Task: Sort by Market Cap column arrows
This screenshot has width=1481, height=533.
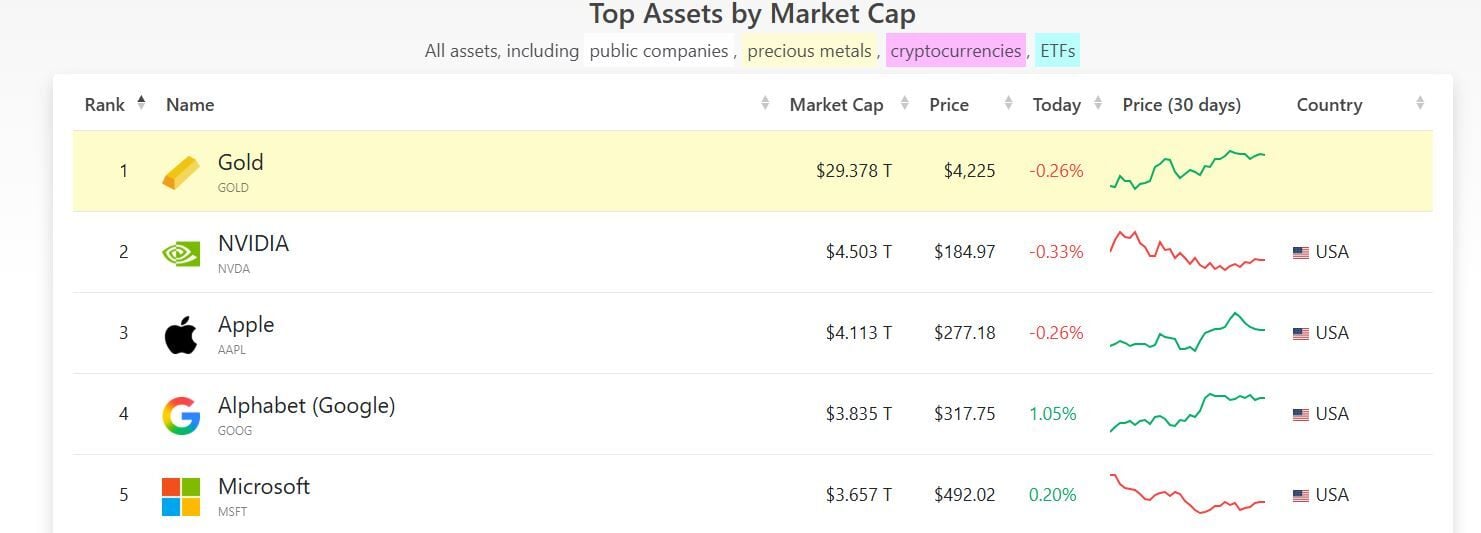Action: coord(905,103)
